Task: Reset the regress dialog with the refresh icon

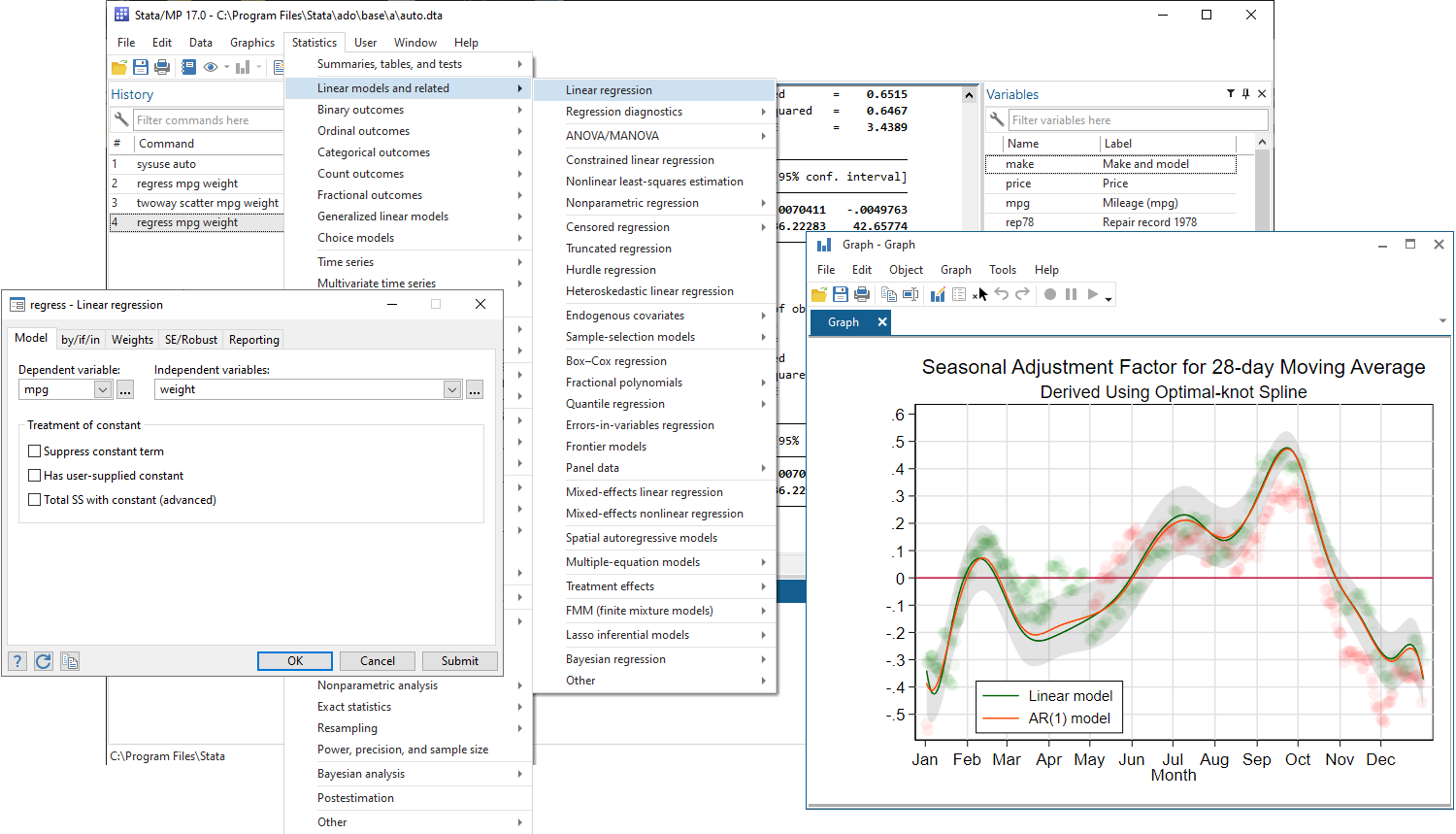Action: point(43,661)
